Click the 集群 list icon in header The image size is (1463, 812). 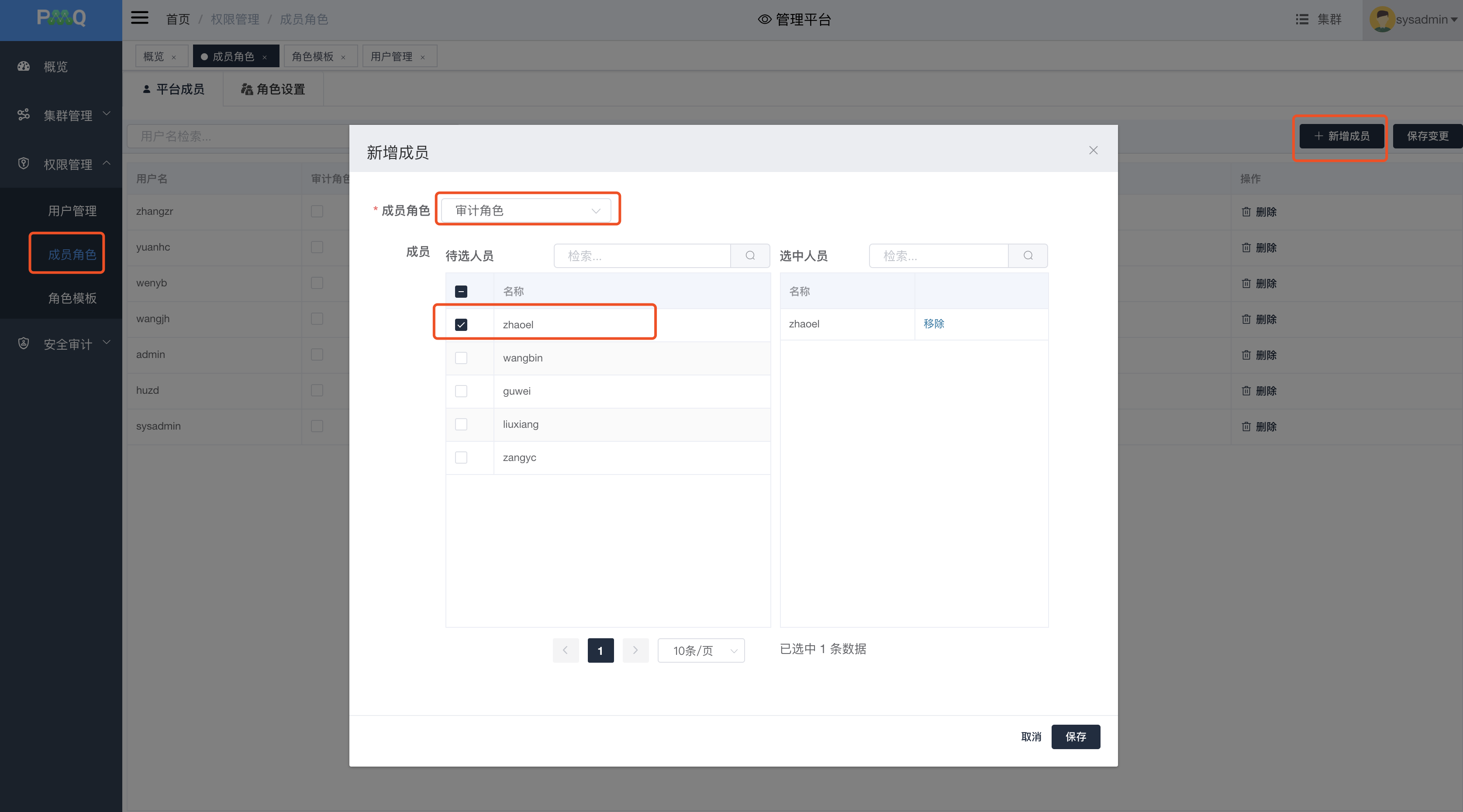pos(1302,19)
